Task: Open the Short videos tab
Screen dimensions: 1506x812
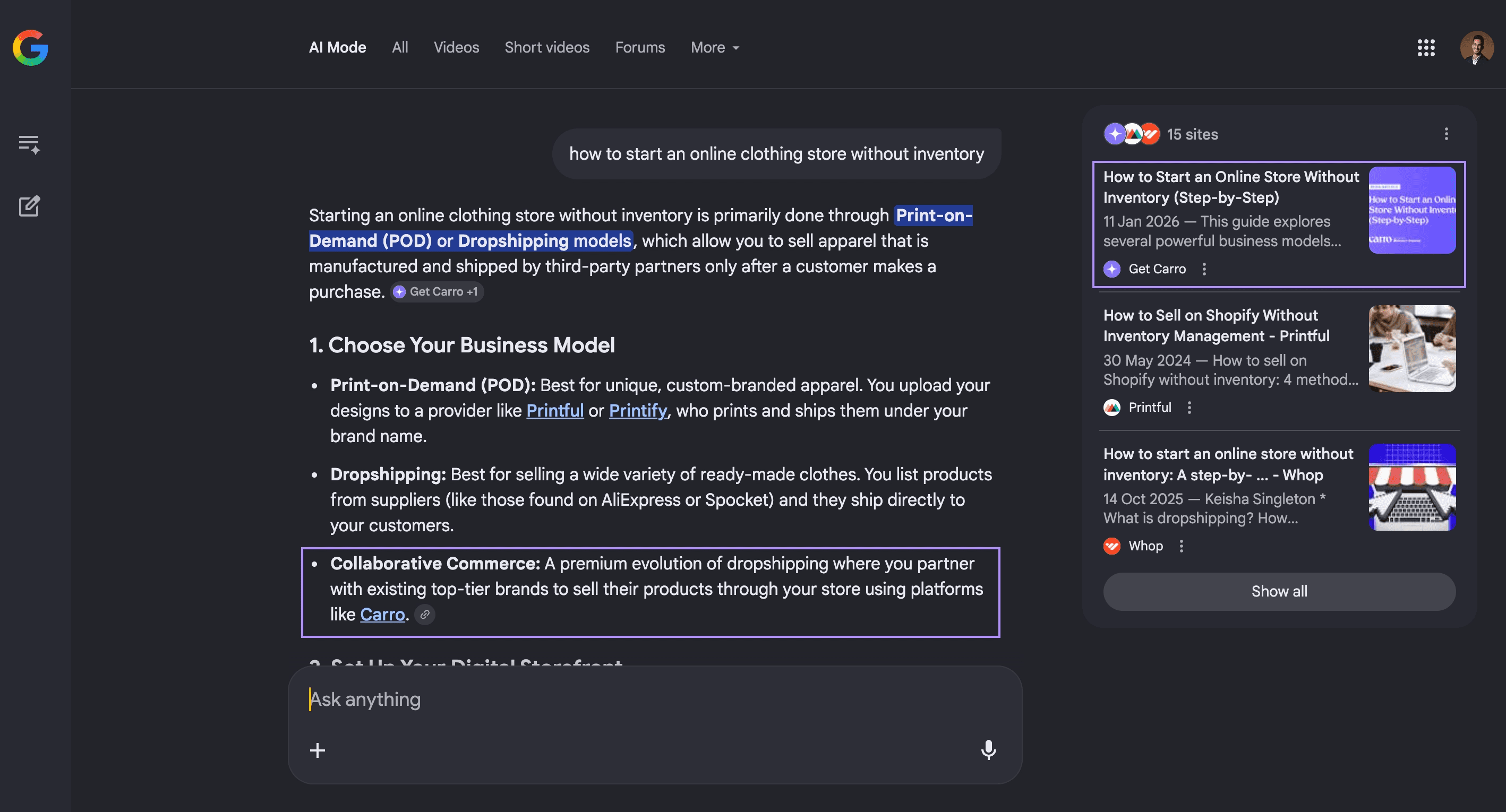Action: [546, 47]
